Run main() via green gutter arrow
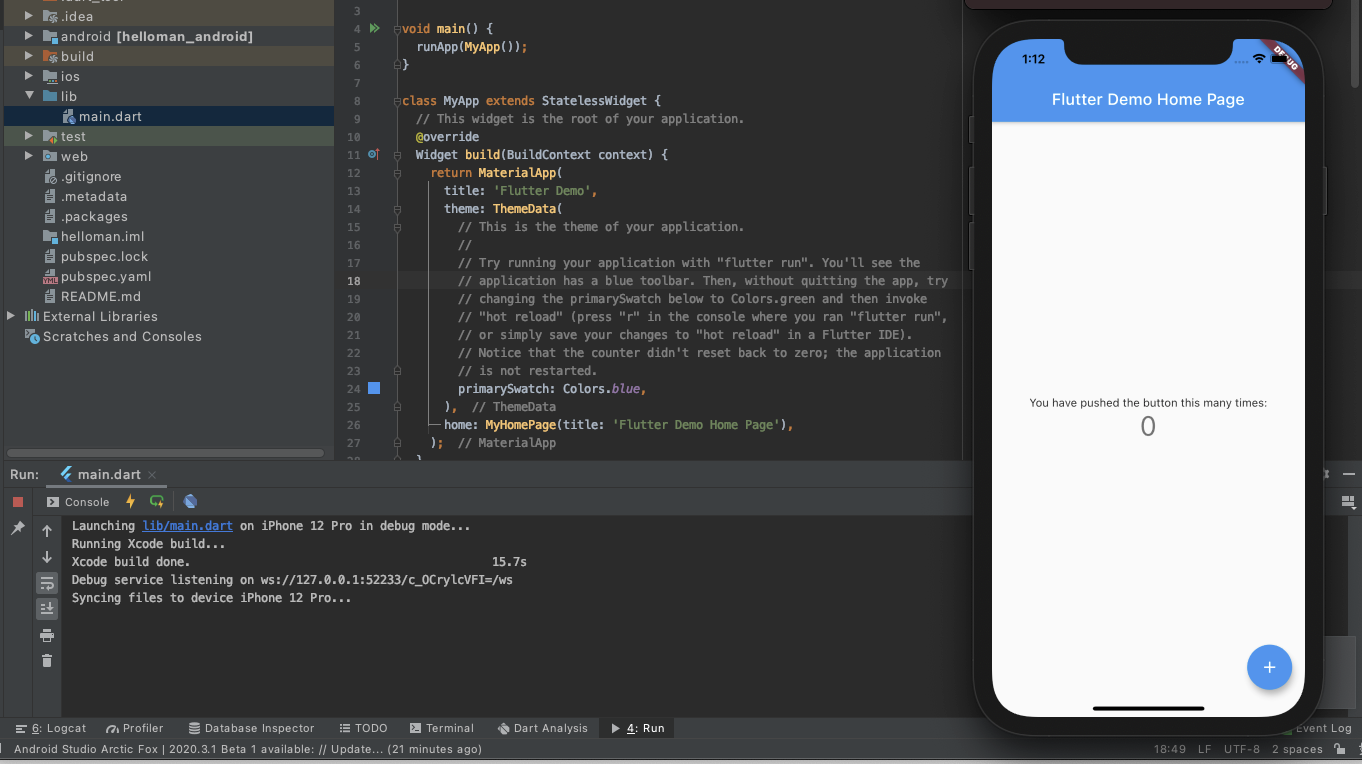 [x=374, y=29]
